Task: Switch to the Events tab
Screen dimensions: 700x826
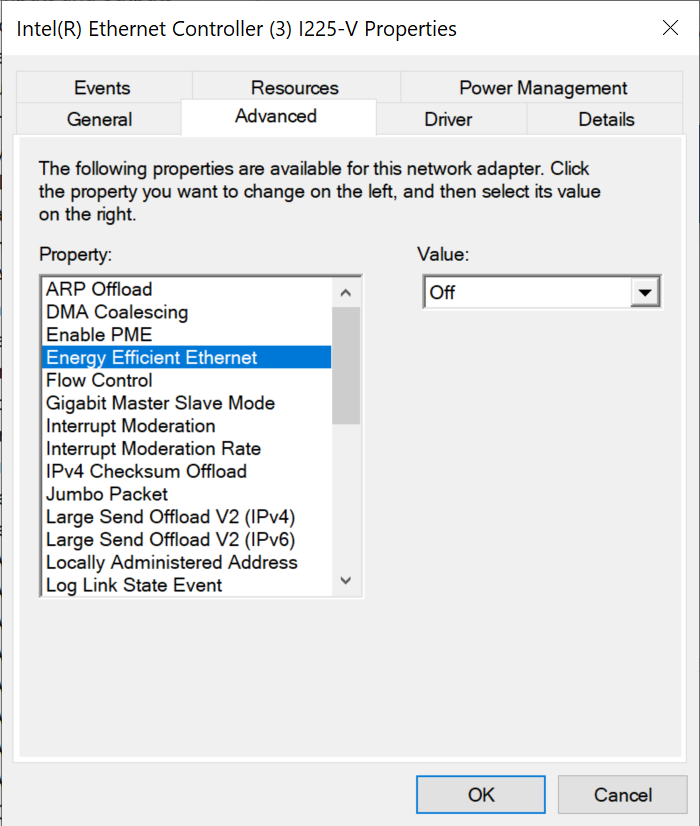Action: click(x=102, y=88)
